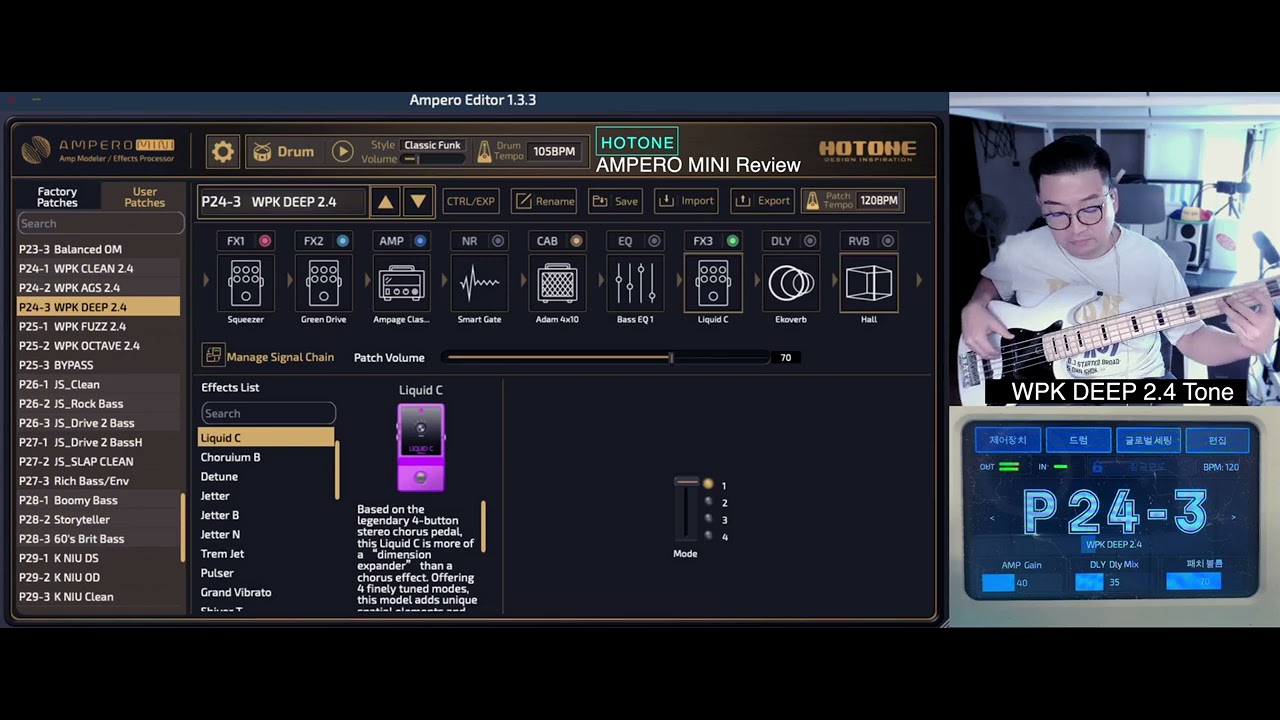The image size is (1280, 720).
Task: Open the settings gear icon
Action: [x=222, y=152]
